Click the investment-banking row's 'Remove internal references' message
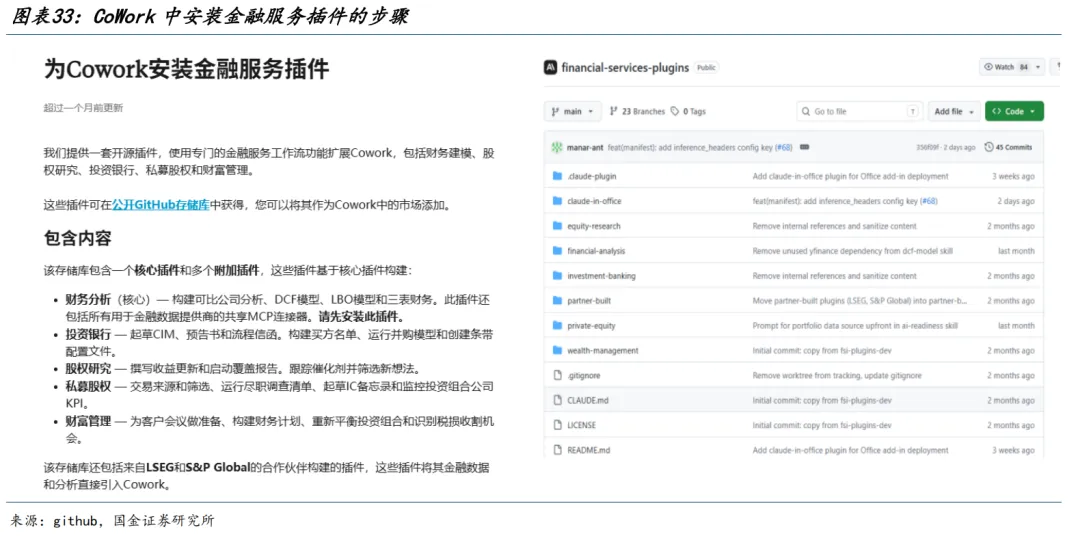Image resolution: width=1080 pixels, height=536 pixels. [x=834, y=276]
